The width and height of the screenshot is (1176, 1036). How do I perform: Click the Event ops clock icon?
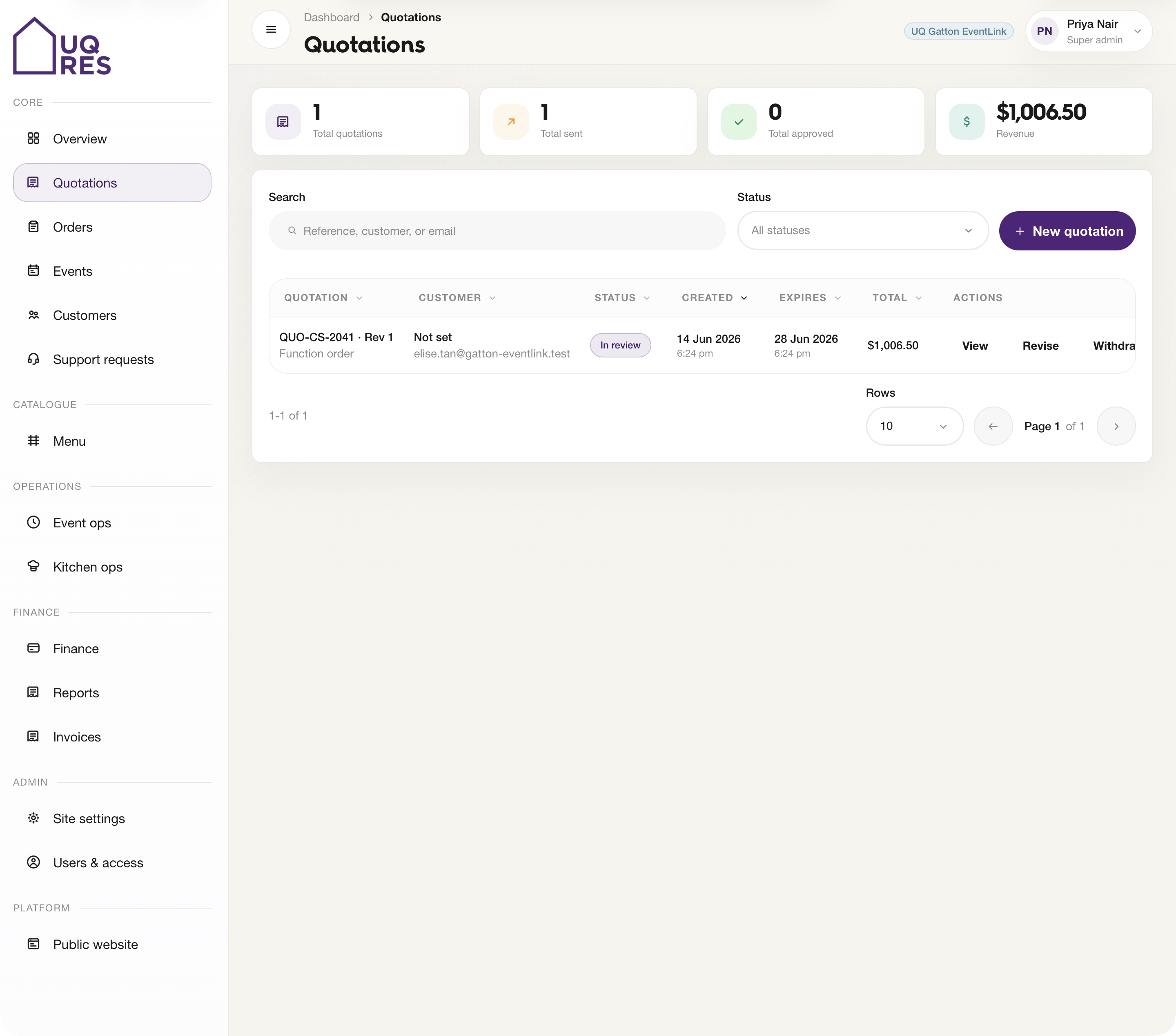pyautogui.click(x=33, y=522)
